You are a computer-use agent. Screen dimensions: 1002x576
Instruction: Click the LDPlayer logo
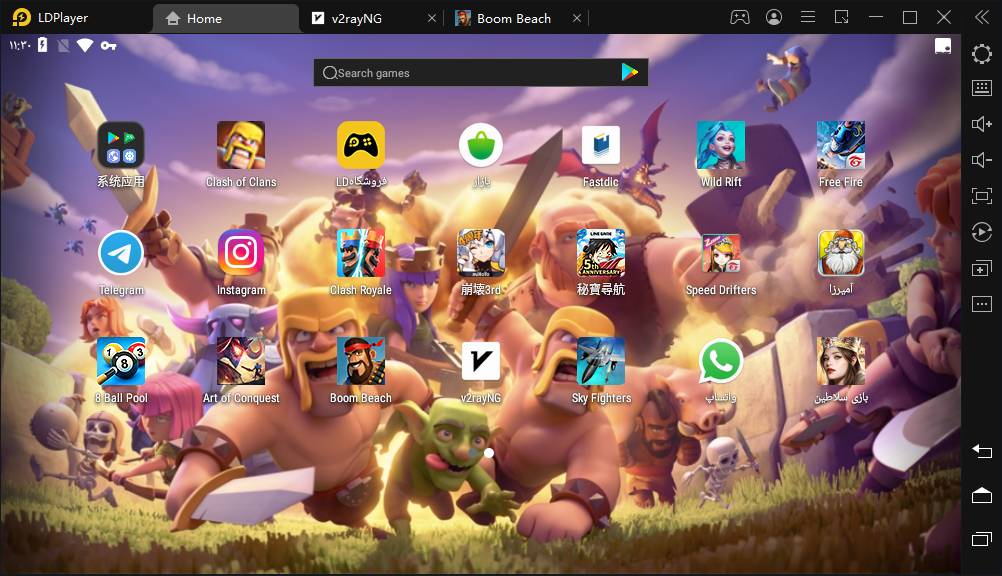coord(21,17)
